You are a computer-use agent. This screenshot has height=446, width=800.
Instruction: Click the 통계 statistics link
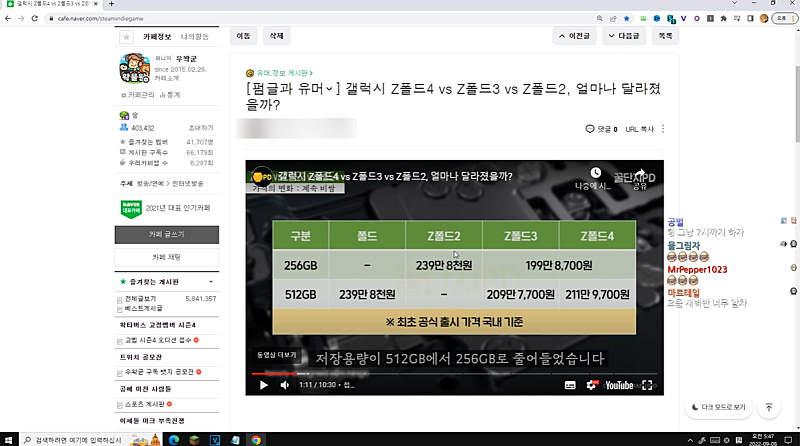tap(170, 95)
